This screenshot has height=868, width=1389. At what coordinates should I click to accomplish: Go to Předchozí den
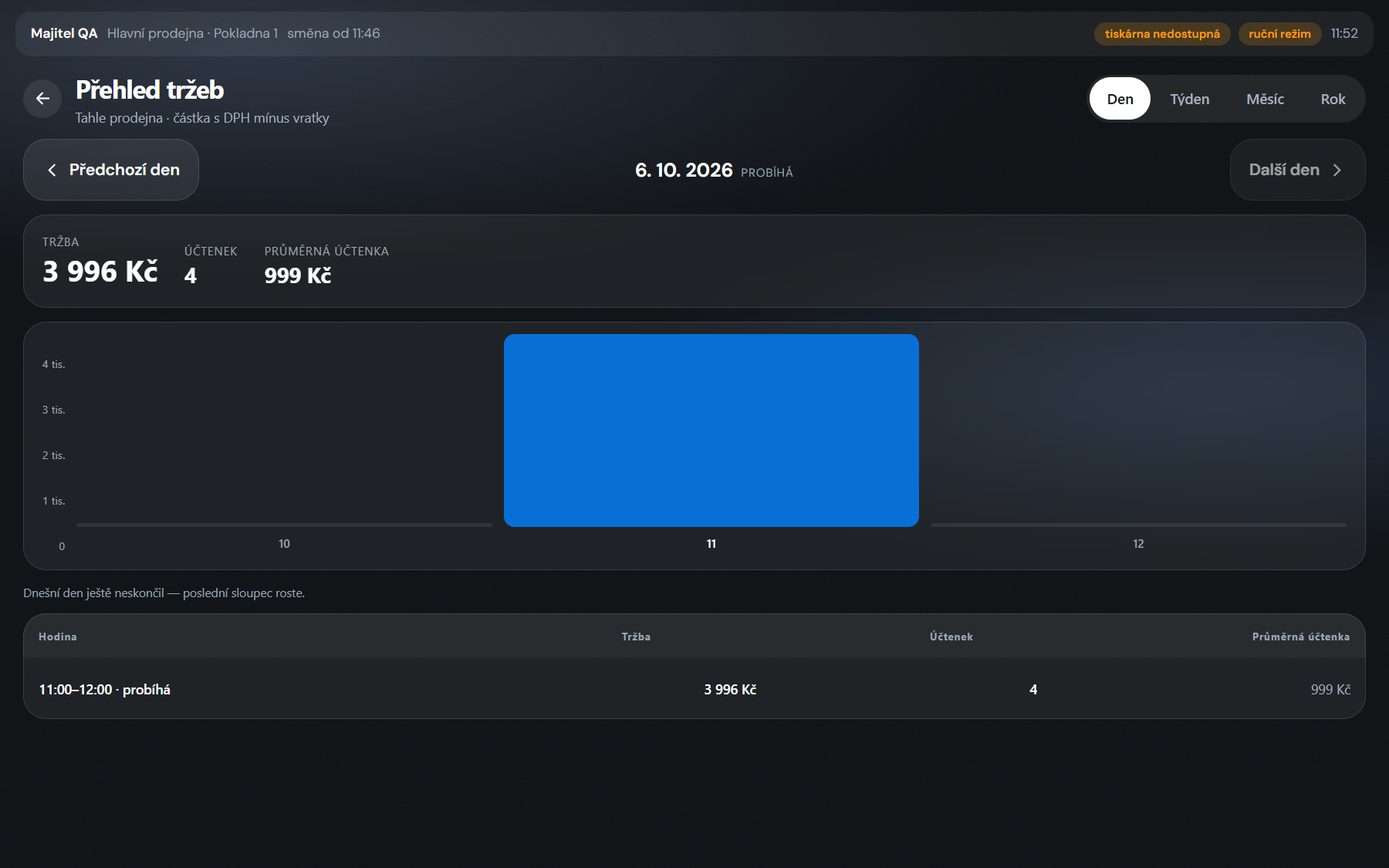point(111,170)
